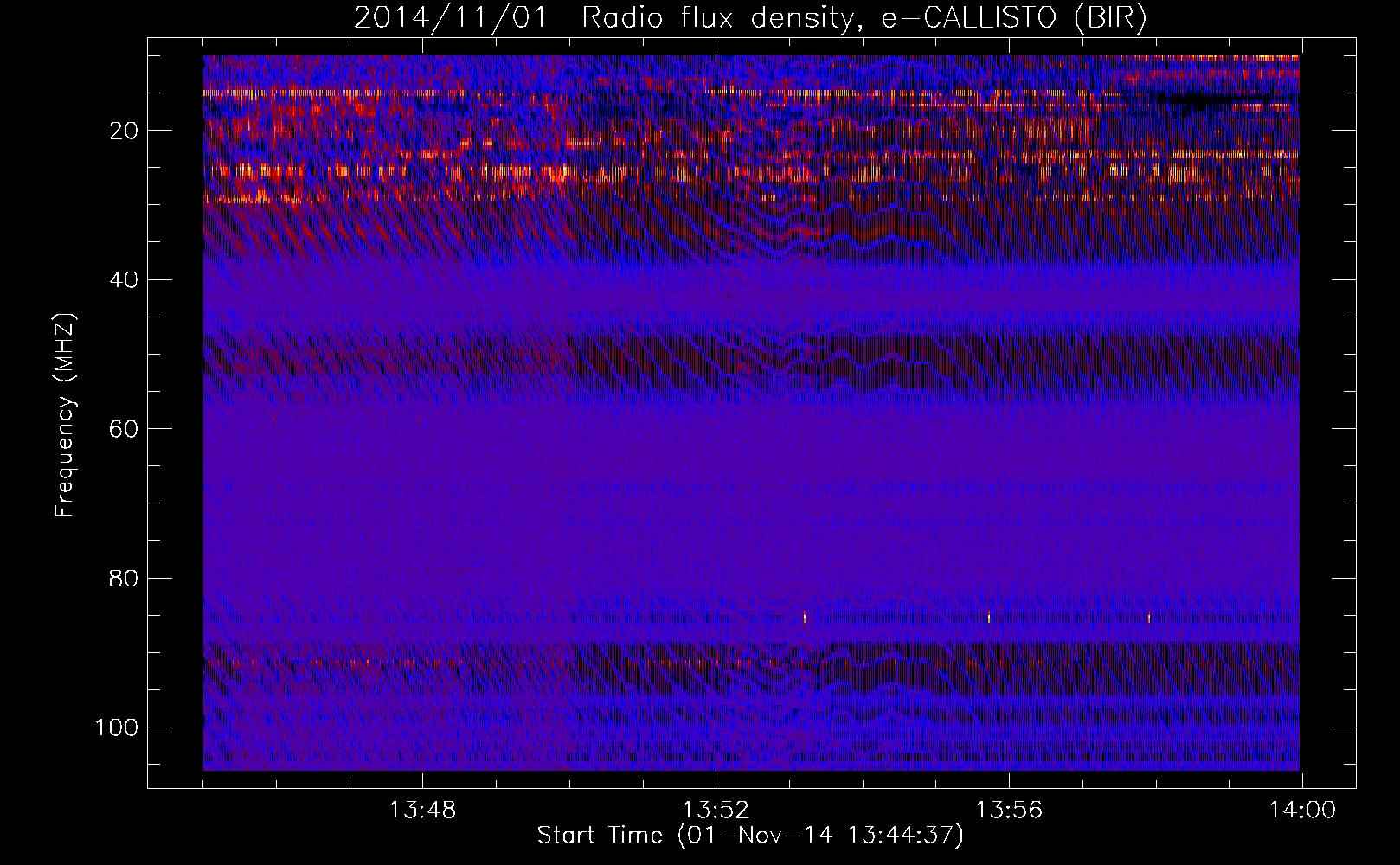This screenshot has height=865, width=1400.
Task: Click the 60 MHz frequency tick label
Action: pyautogui.click(x=125, y=429)
